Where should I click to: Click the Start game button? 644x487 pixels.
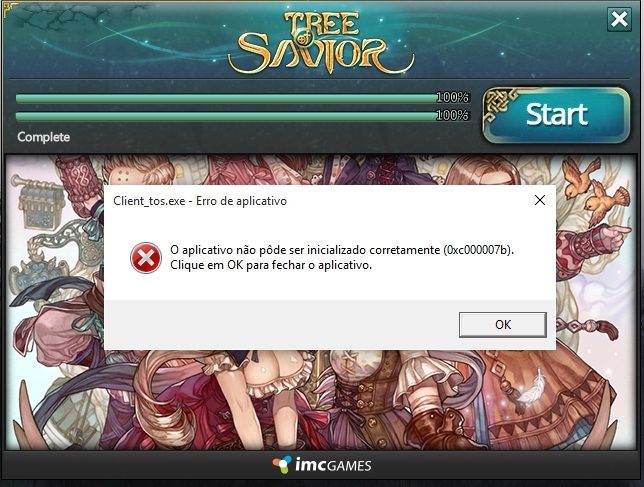point(556,115)
